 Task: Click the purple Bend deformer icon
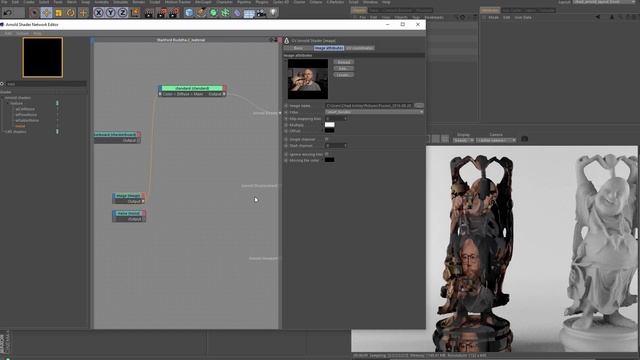coord(237,13)
